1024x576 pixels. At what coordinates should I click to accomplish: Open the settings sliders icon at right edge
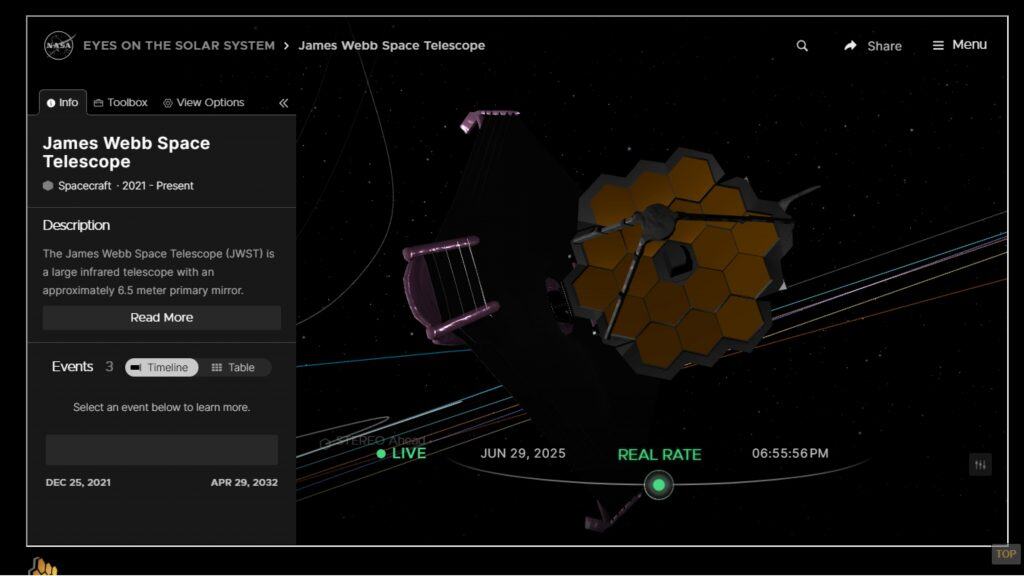pos(980,465)
